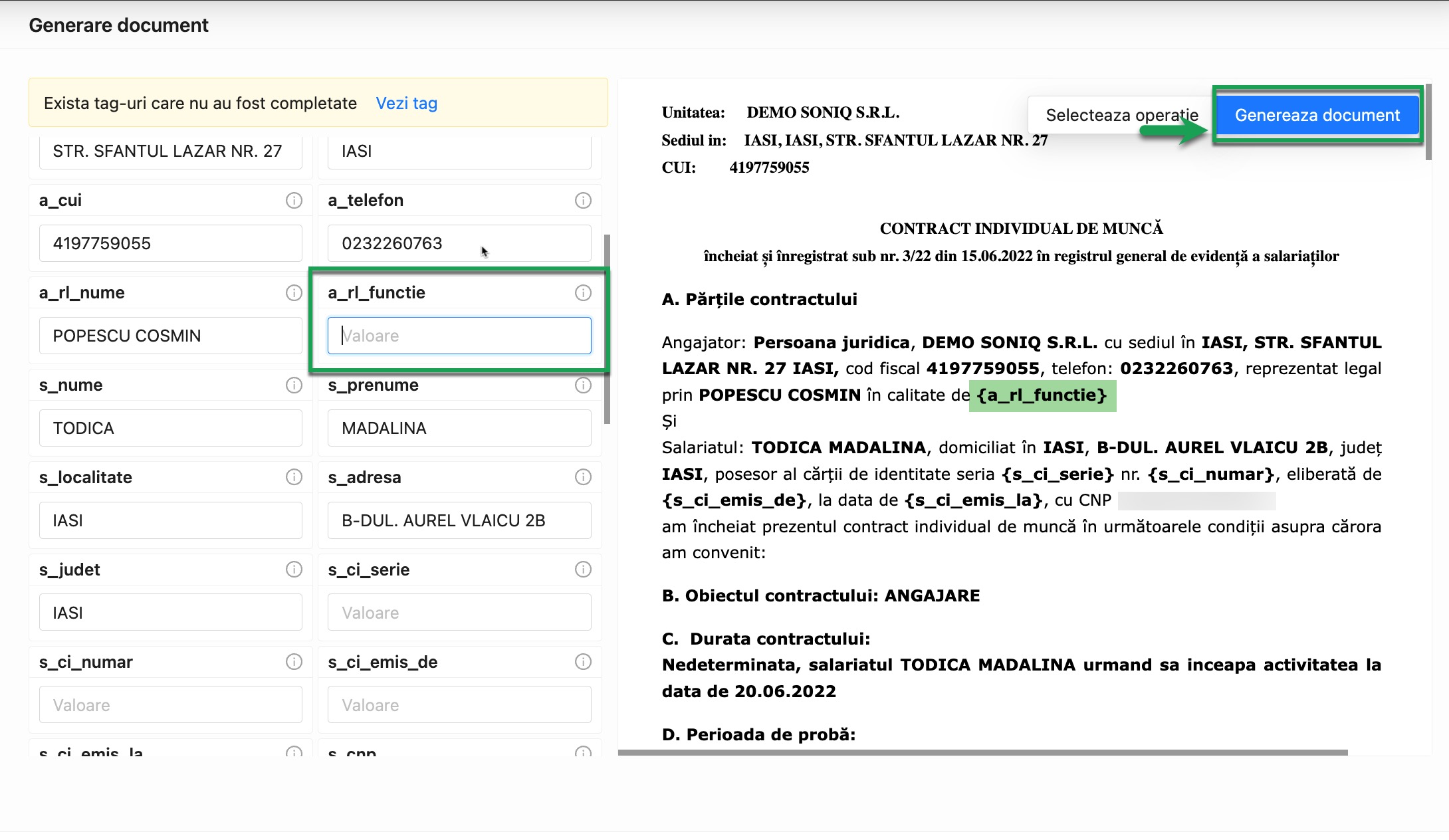
Task: Click info icon next to s_ci_serie
Action: pos(583,569)
